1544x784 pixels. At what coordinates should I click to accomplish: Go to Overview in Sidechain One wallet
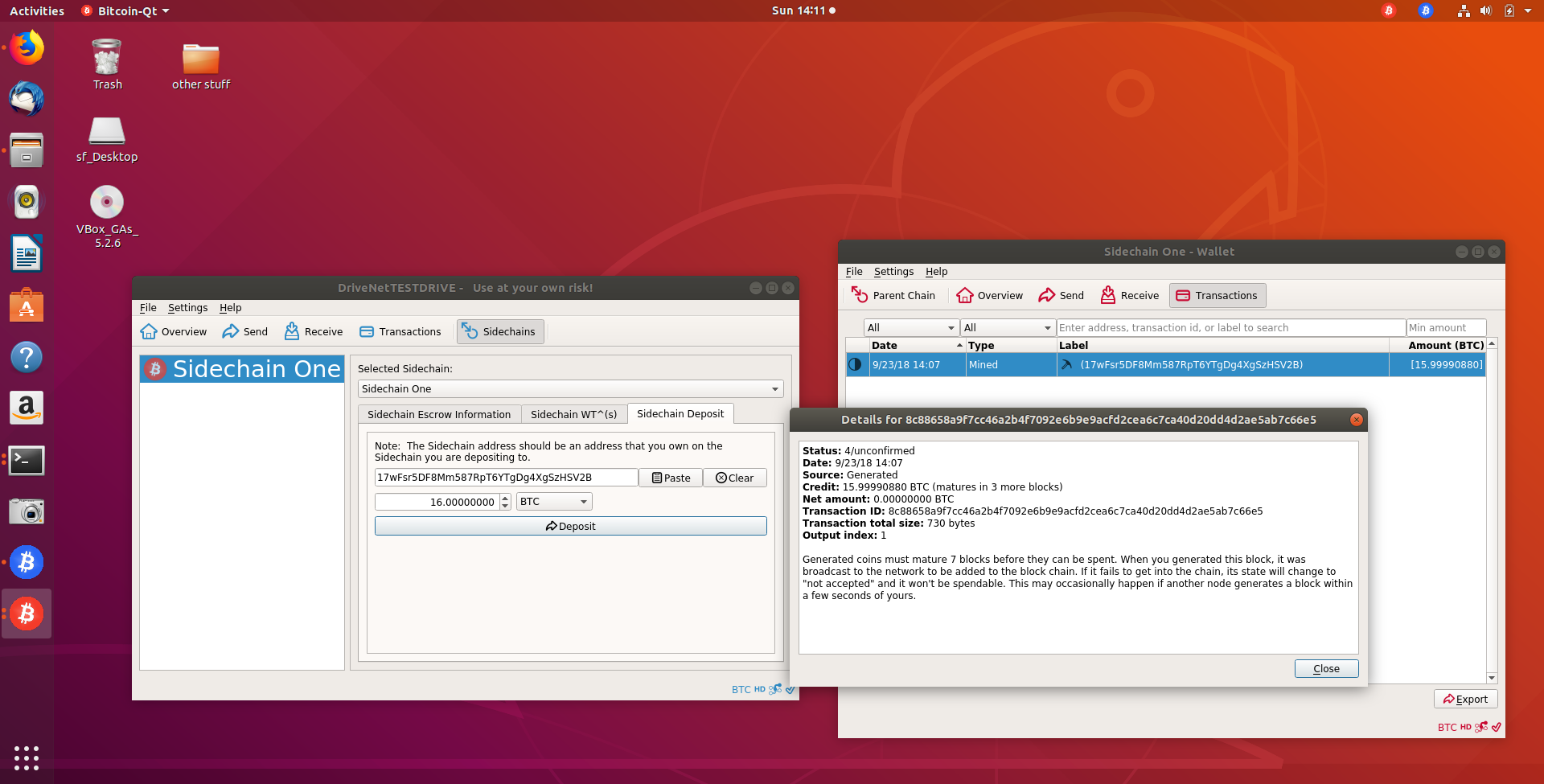click(989, 295)
